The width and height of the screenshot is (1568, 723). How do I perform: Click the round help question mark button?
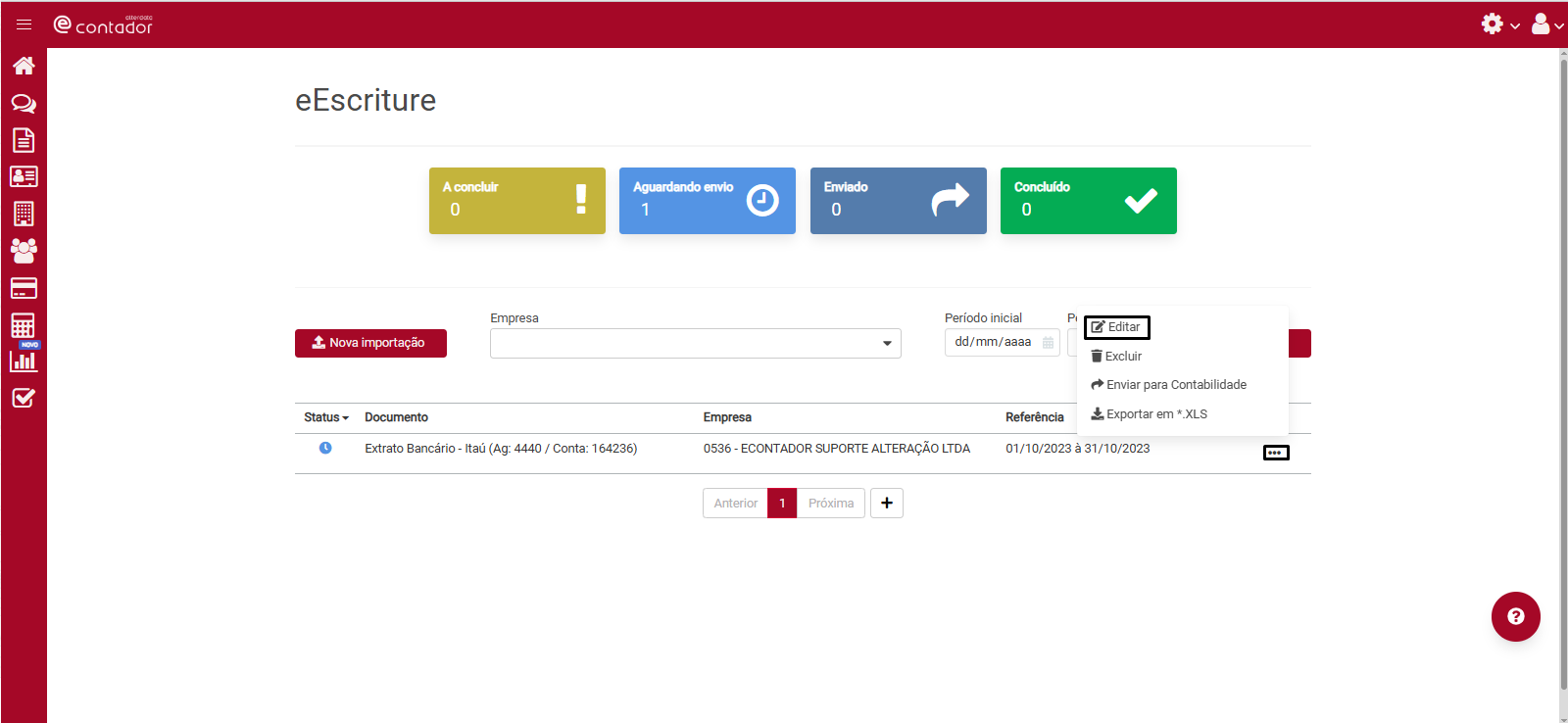pyautogui.click(x=1515, y=616)
